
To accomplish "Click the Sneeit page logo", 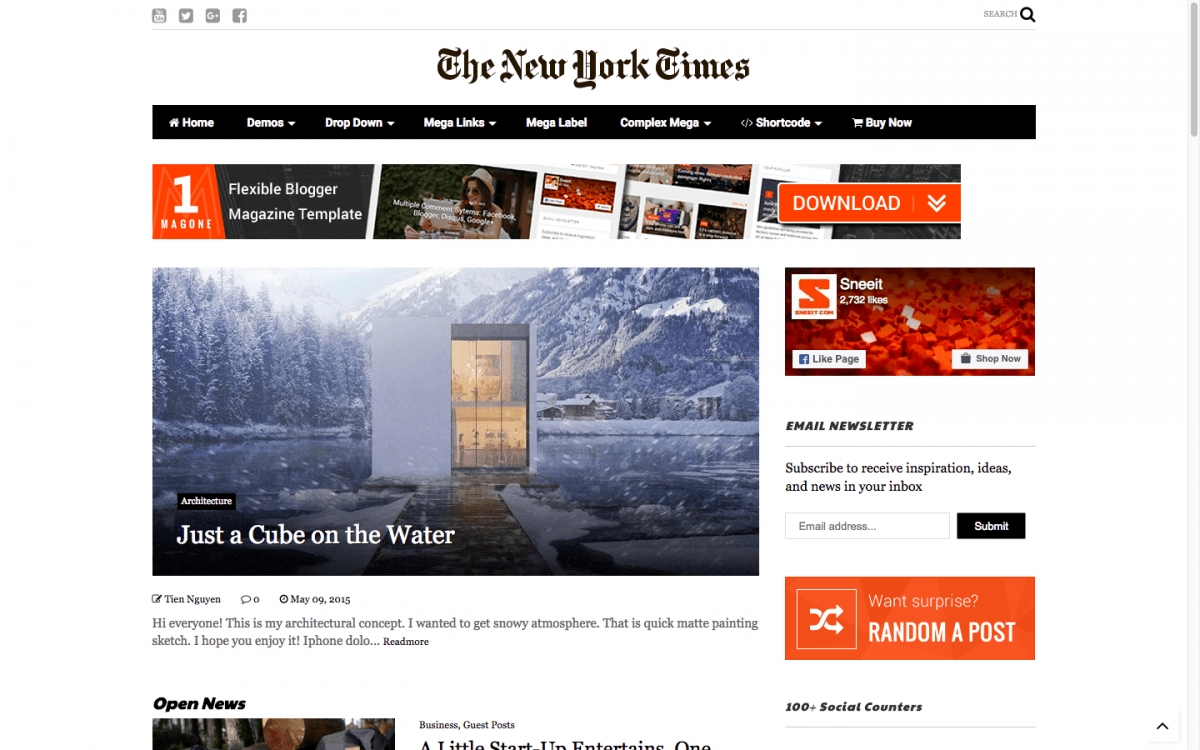I will pyautogui.click(x=812, y=297).
